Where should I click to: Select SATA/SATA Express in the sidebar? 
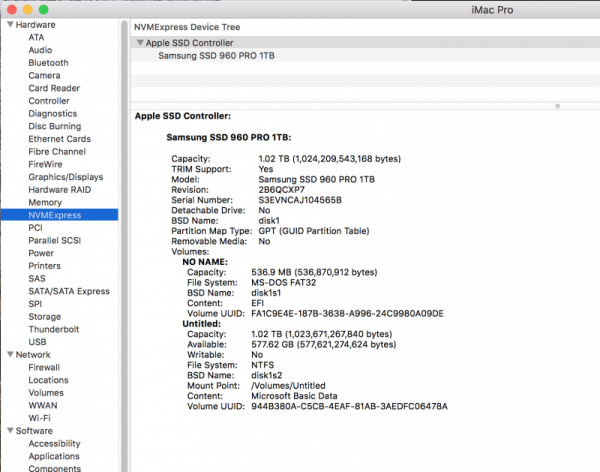pos(69,291)
